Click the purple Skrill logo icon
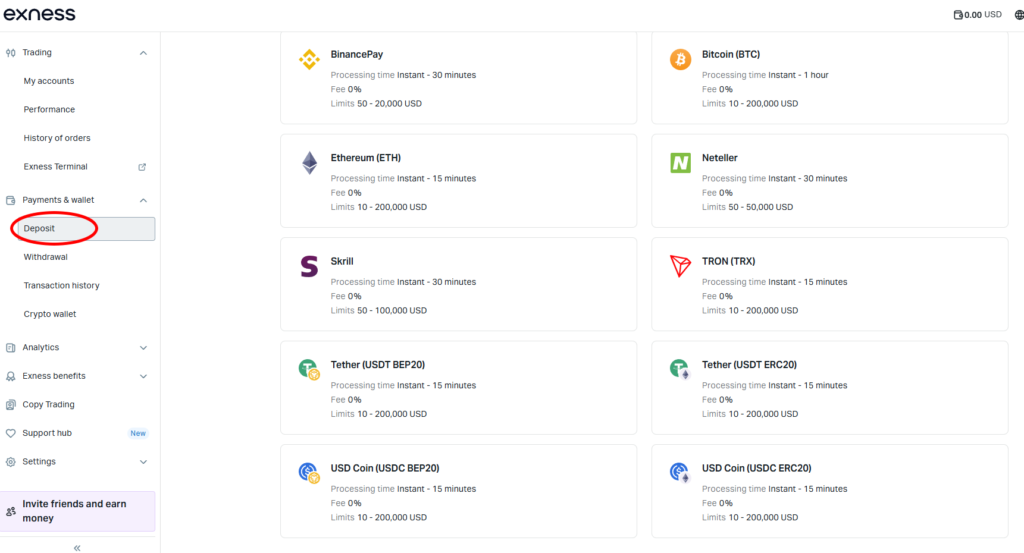The height and width of the screenshot is (553, 1024). click(309, 266)
